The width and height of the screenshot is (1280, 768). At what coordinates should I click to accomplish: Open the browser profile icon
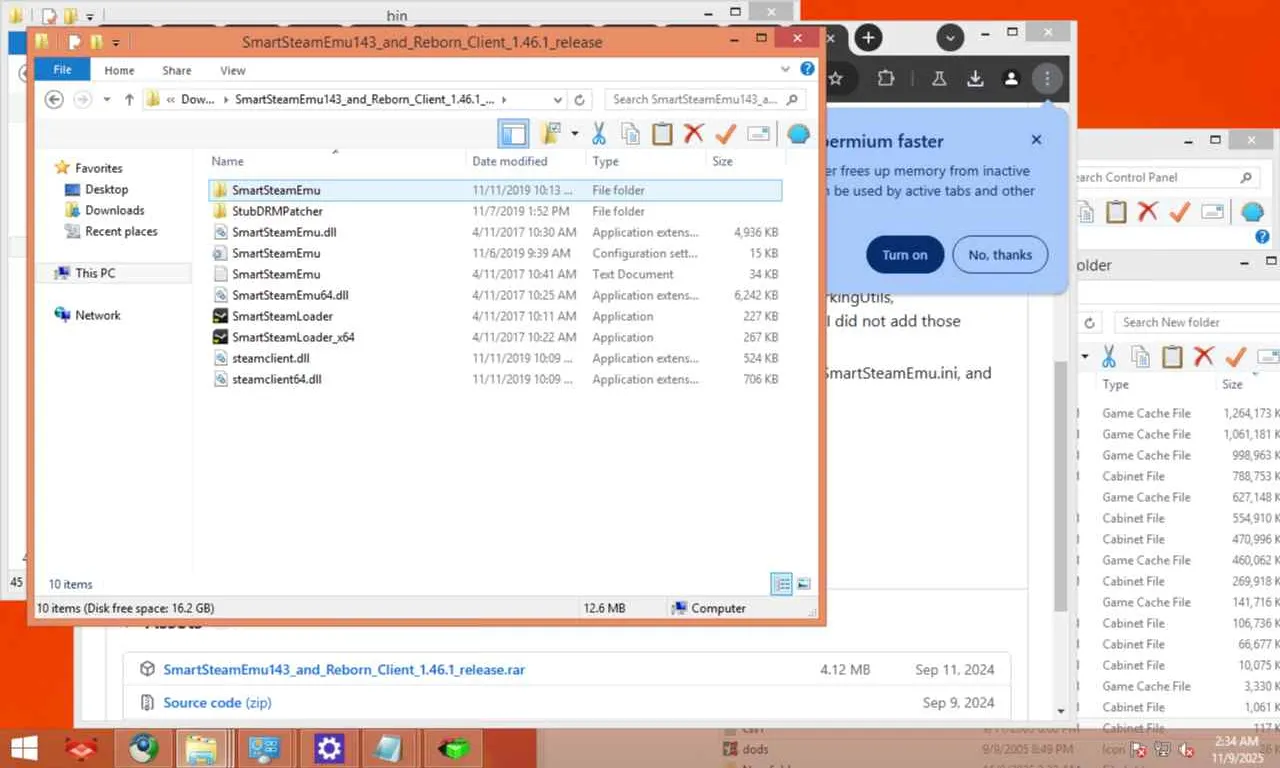click(1011, 78)
